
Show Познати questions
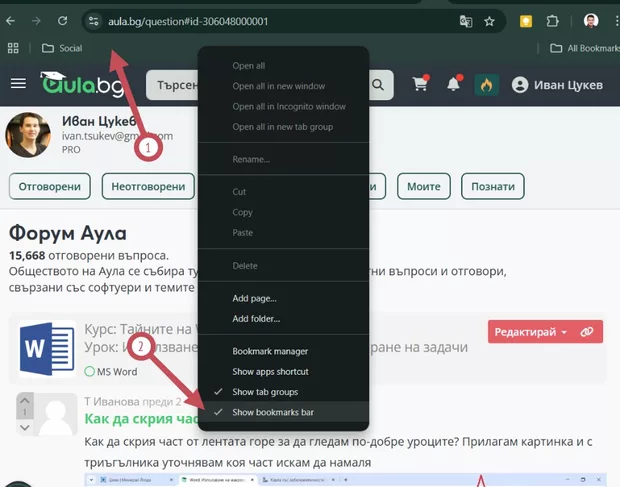[x=493, y=186]
